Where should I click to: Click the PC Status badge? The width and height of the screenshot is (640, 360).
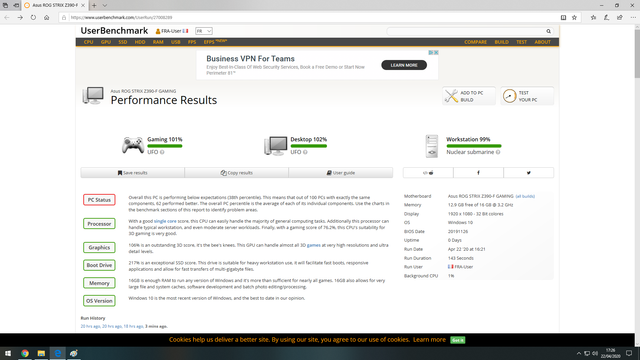99,200
